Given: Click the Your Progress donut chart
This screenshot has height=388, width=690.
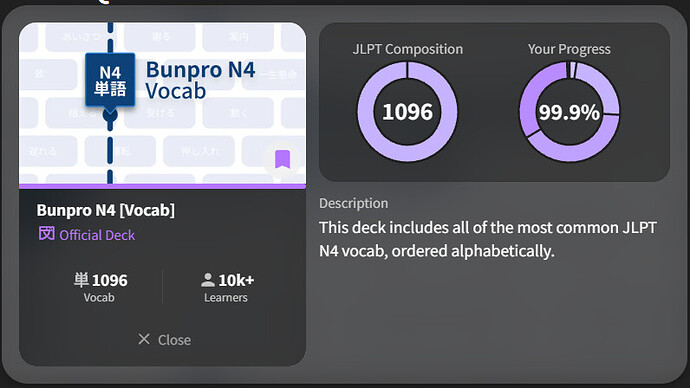Looking at the screenshot, I should point(569,112).
